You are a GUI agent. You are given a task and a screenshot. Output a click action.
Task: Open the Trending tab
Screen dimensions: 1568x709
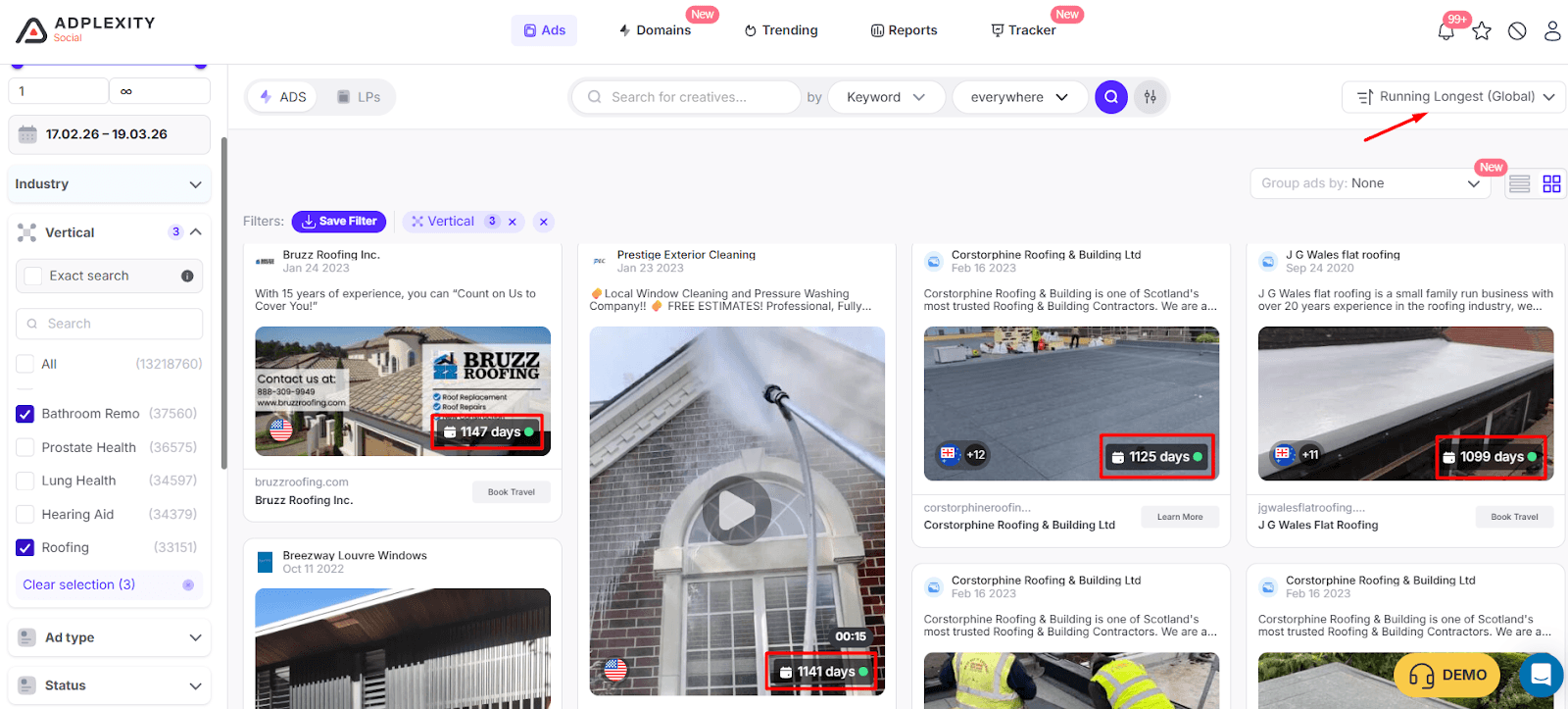(x=781, y=30)
